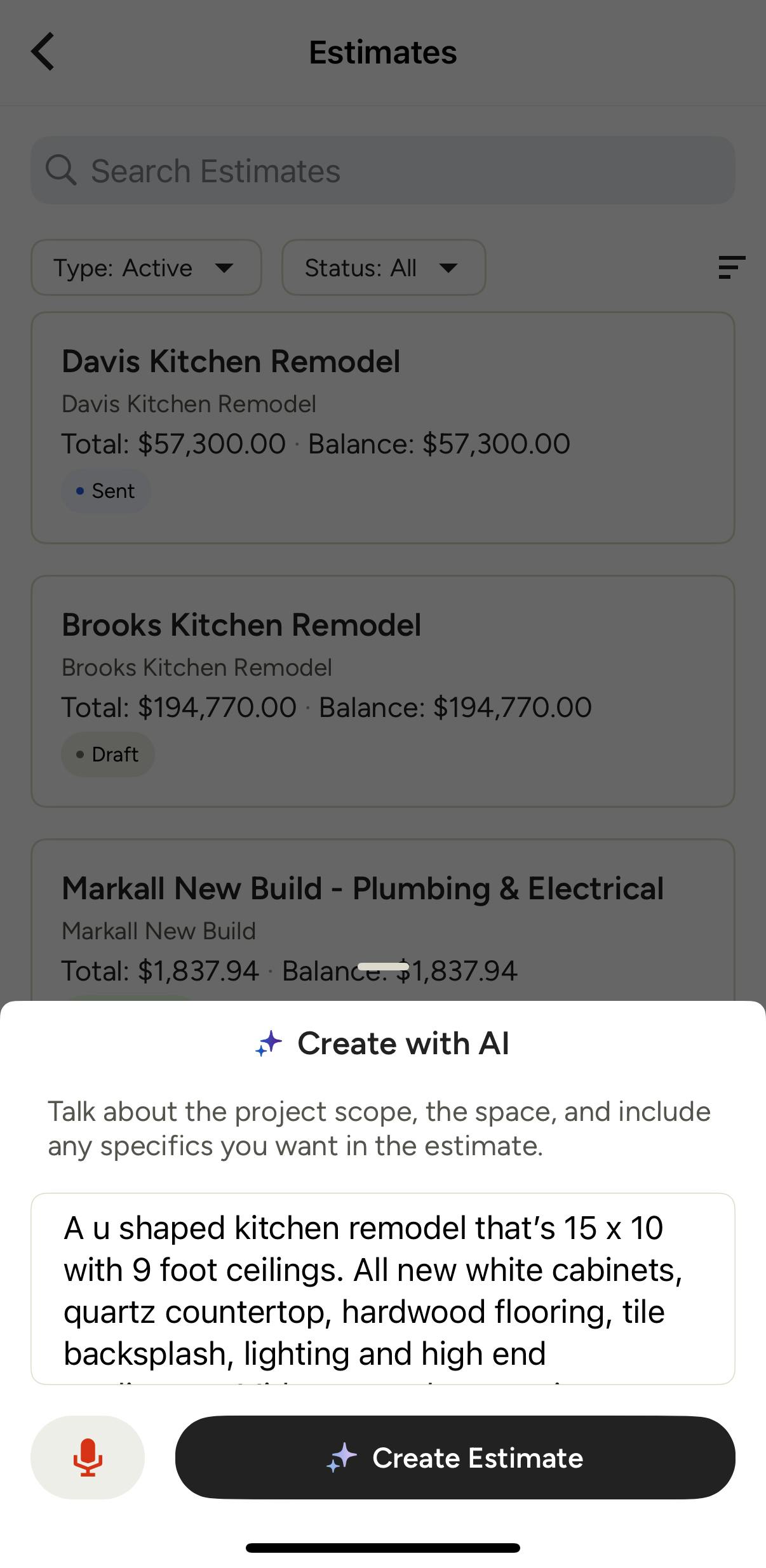Tap the Estimates page title
766x1568 pixels.
pyautogui.click(x=383, y=52)
